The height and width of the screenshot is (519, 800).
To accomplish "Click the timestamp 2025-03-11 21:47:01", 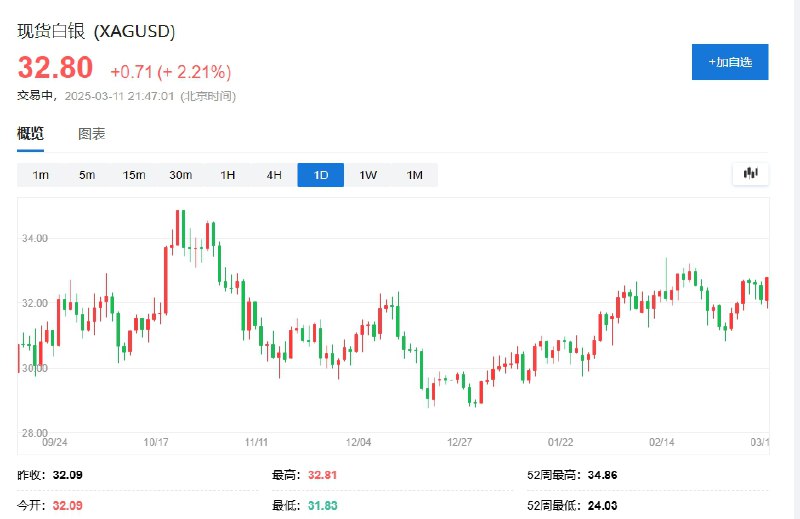I will tap(119, 96).
